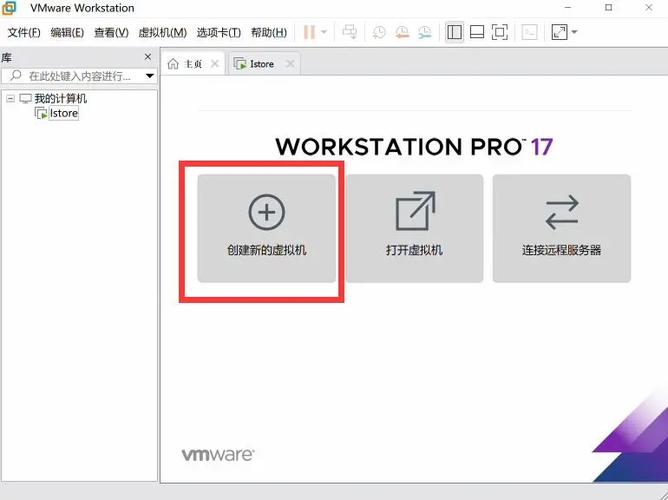Expand the power options dropdown arrow
668x500 pixels.
click(x=324, y=32)
